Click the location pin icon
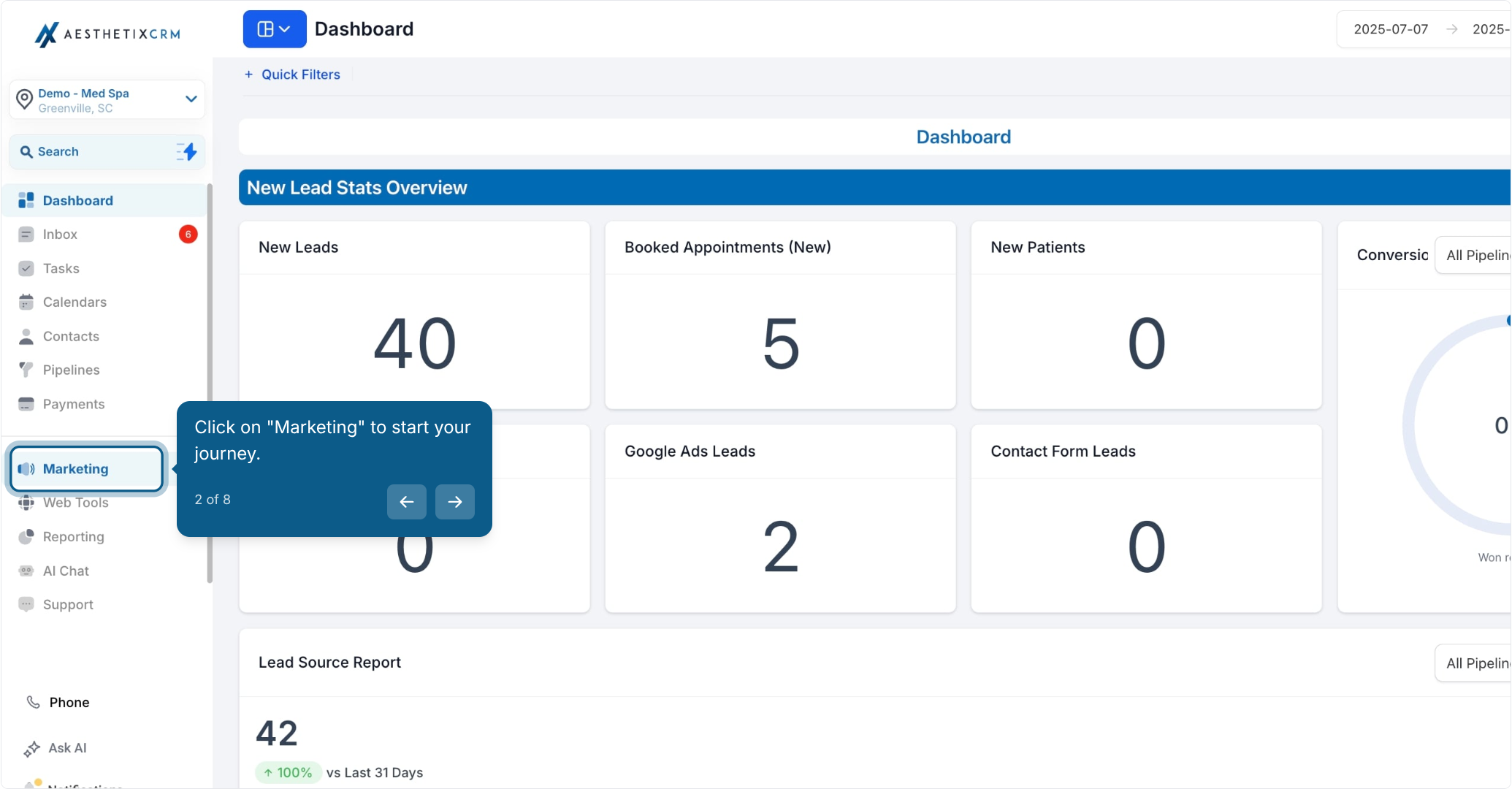Screen dimensions: 1512x789 coord(25,100)
